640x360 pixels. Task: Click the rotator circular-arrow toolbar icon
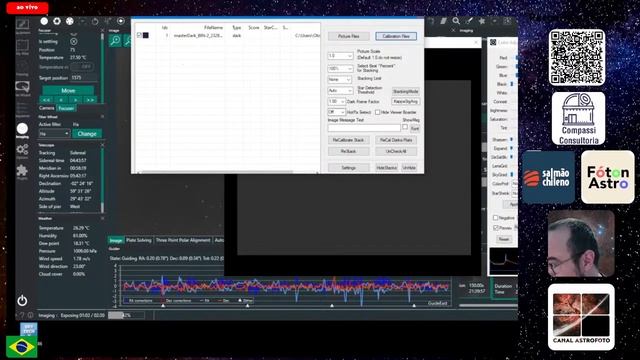click(x=95, y=21)
